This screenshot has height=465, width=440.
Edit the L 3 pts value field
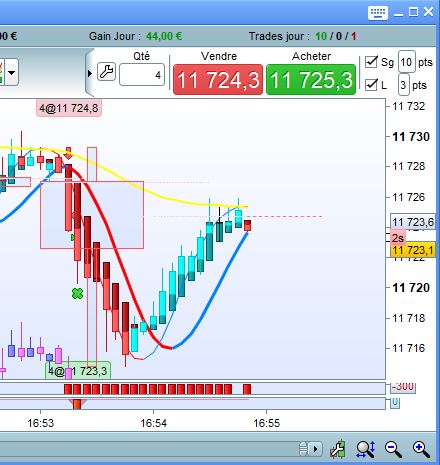coord(403,85)
